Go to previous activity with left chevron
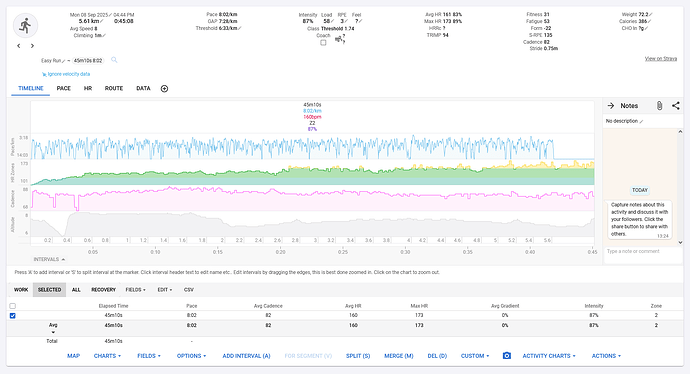Screen dimensions: 690x374 pos(18,46)
